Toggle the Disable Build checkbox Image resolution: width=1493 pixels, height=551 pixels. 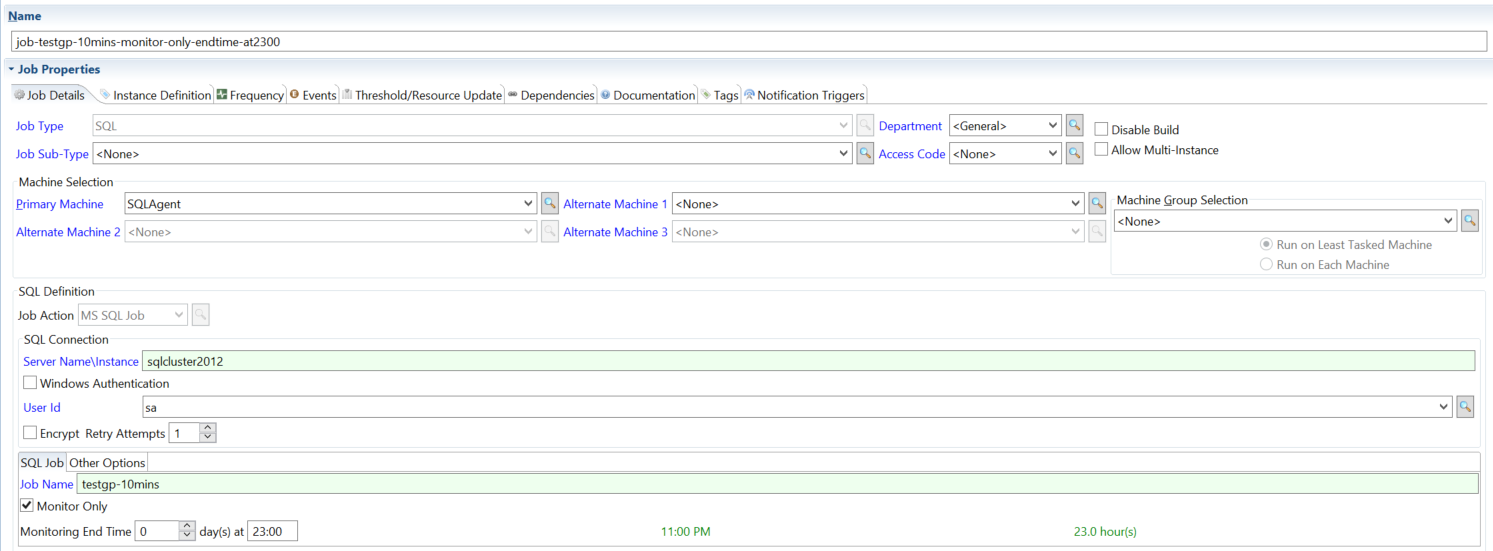(x=1101, y=129)
